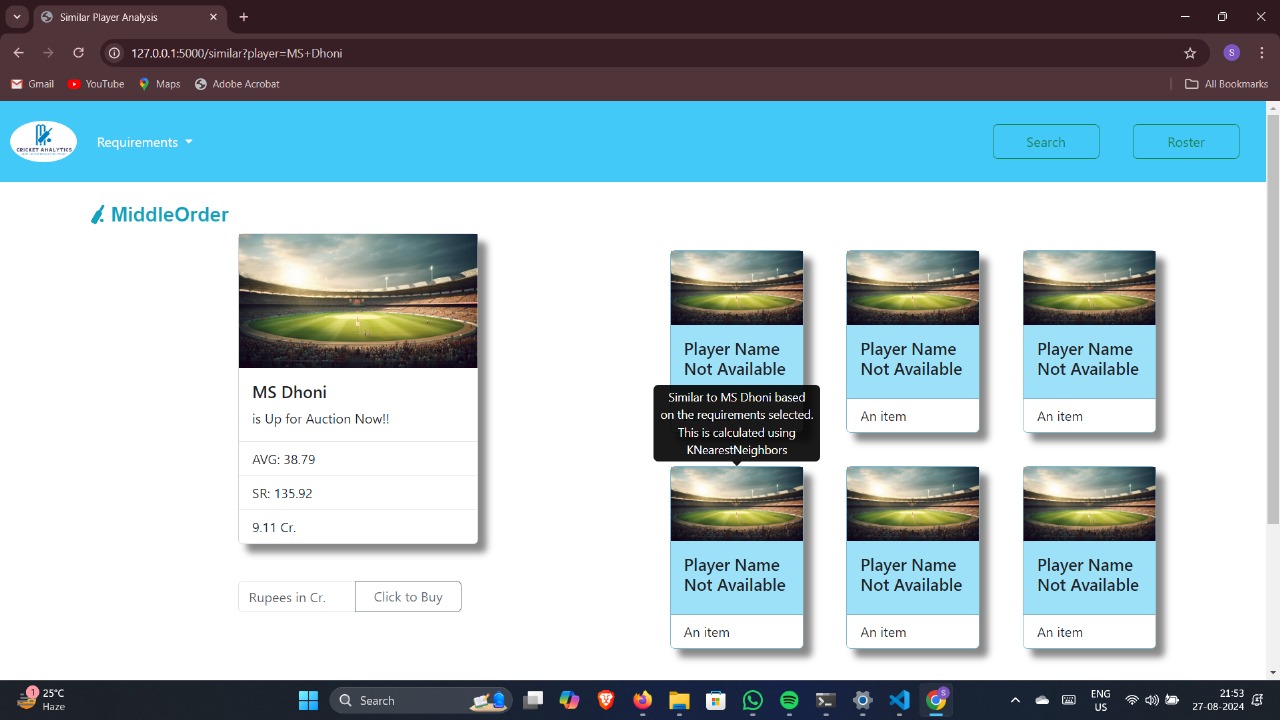
Task: Click the Cricket Analytics logo
Action: (x=43, y=142)
